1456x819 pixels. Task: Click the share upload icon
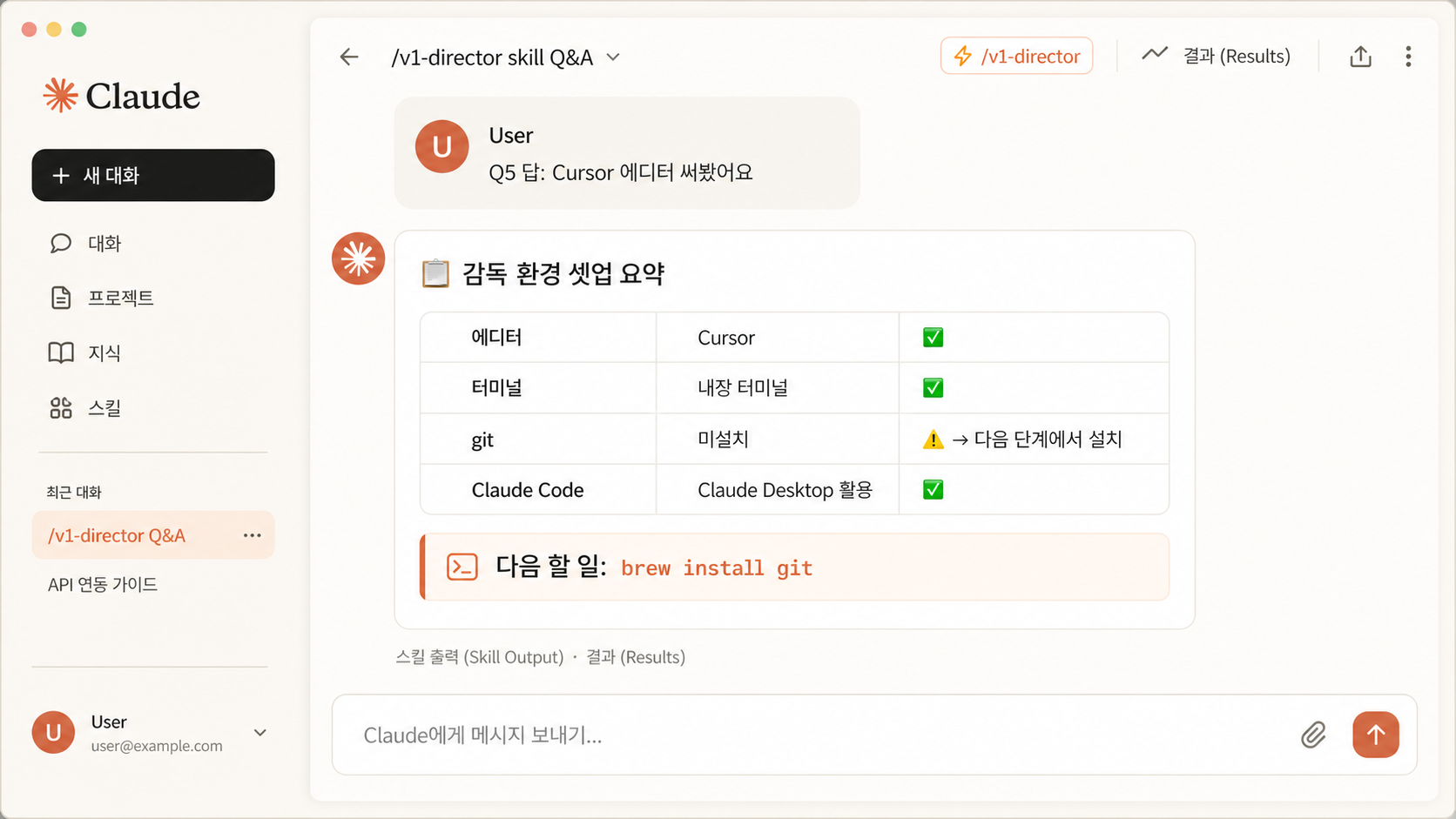[x=1360, y=57]
